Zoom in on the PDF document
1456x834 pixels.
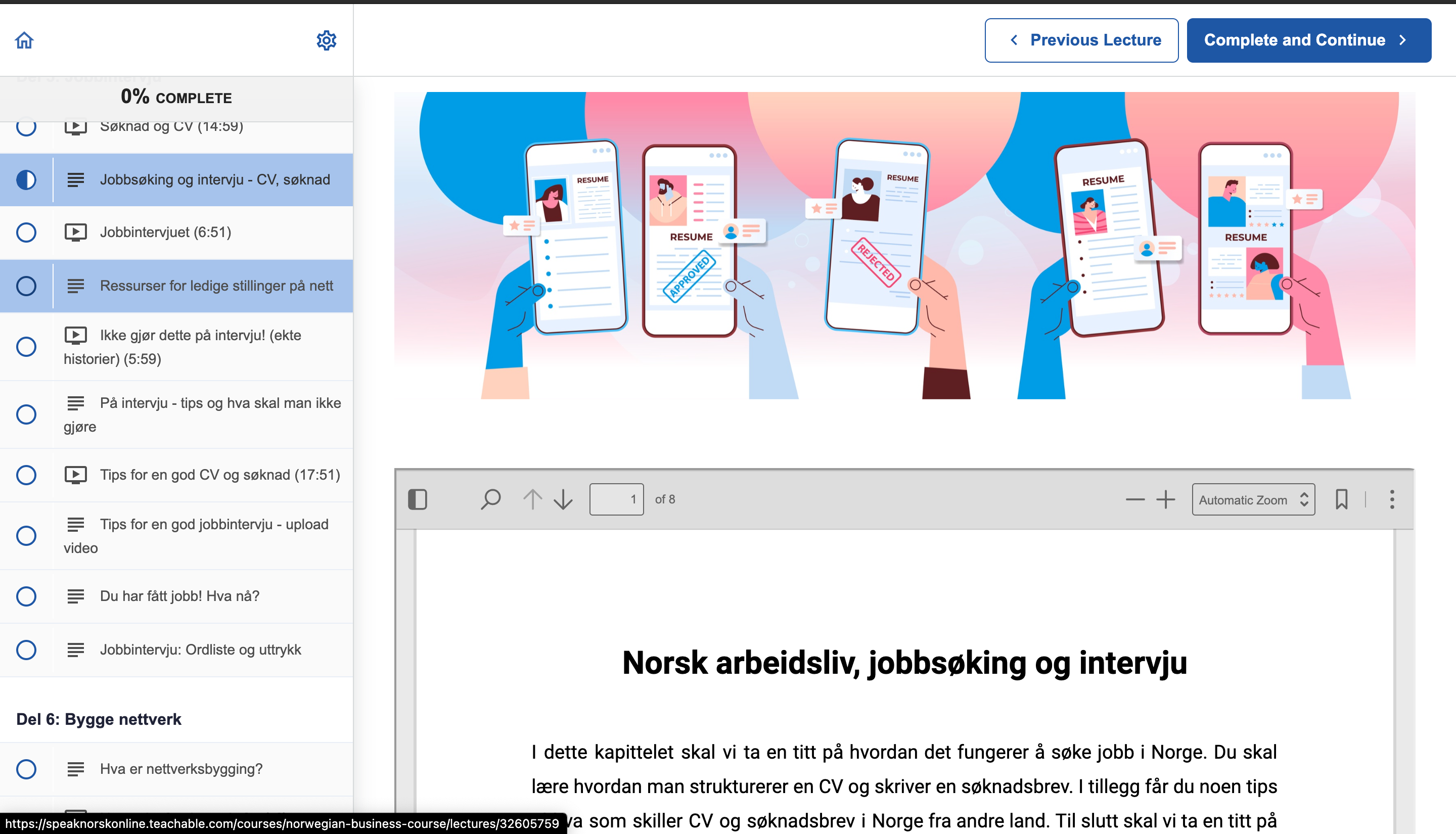[1166, 499]
